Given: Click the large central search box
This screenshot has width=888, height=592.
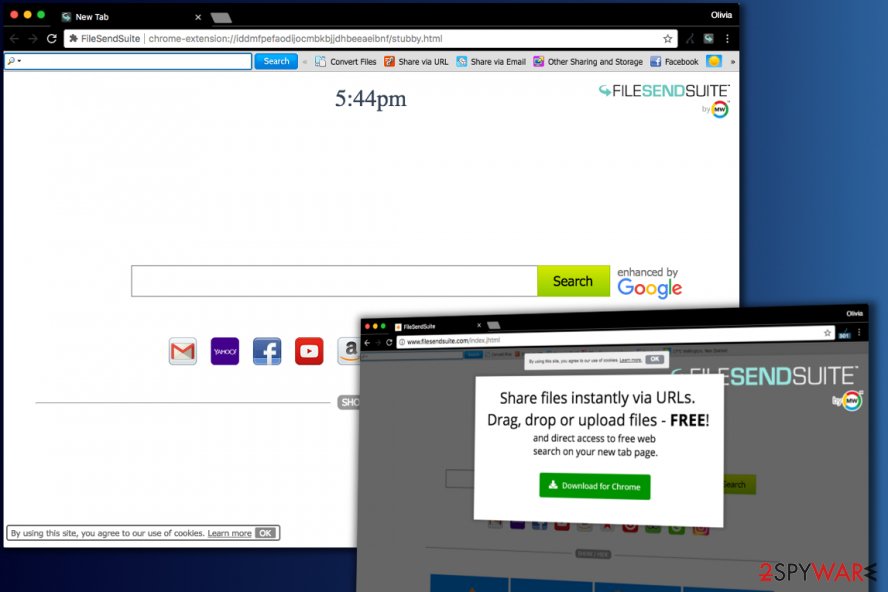Looking at the screenshot, I should tap(334, 281).
